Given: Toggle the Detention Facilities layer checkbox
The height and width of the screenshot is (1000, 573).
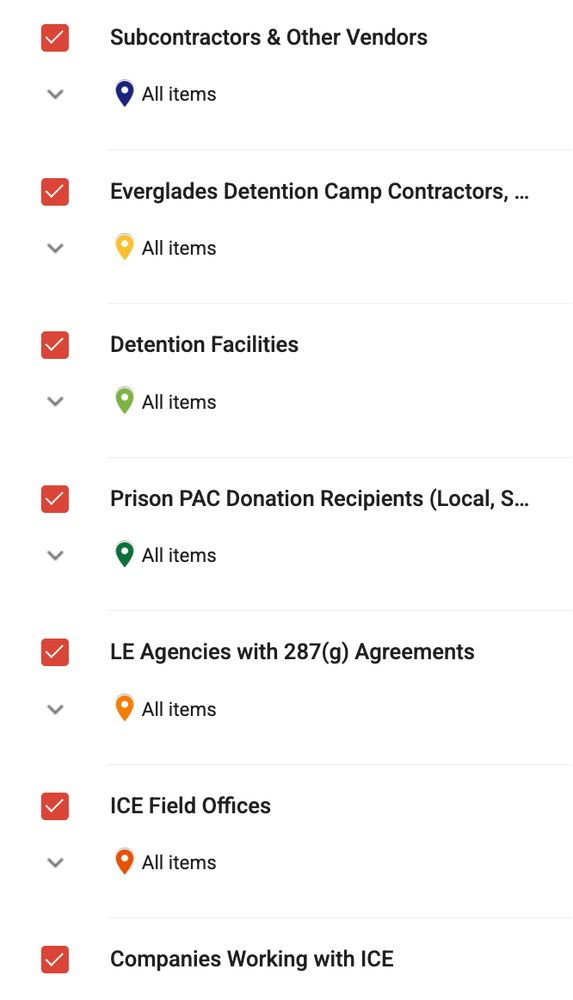Looking at the screenshot, I should (x=55, y=345).
